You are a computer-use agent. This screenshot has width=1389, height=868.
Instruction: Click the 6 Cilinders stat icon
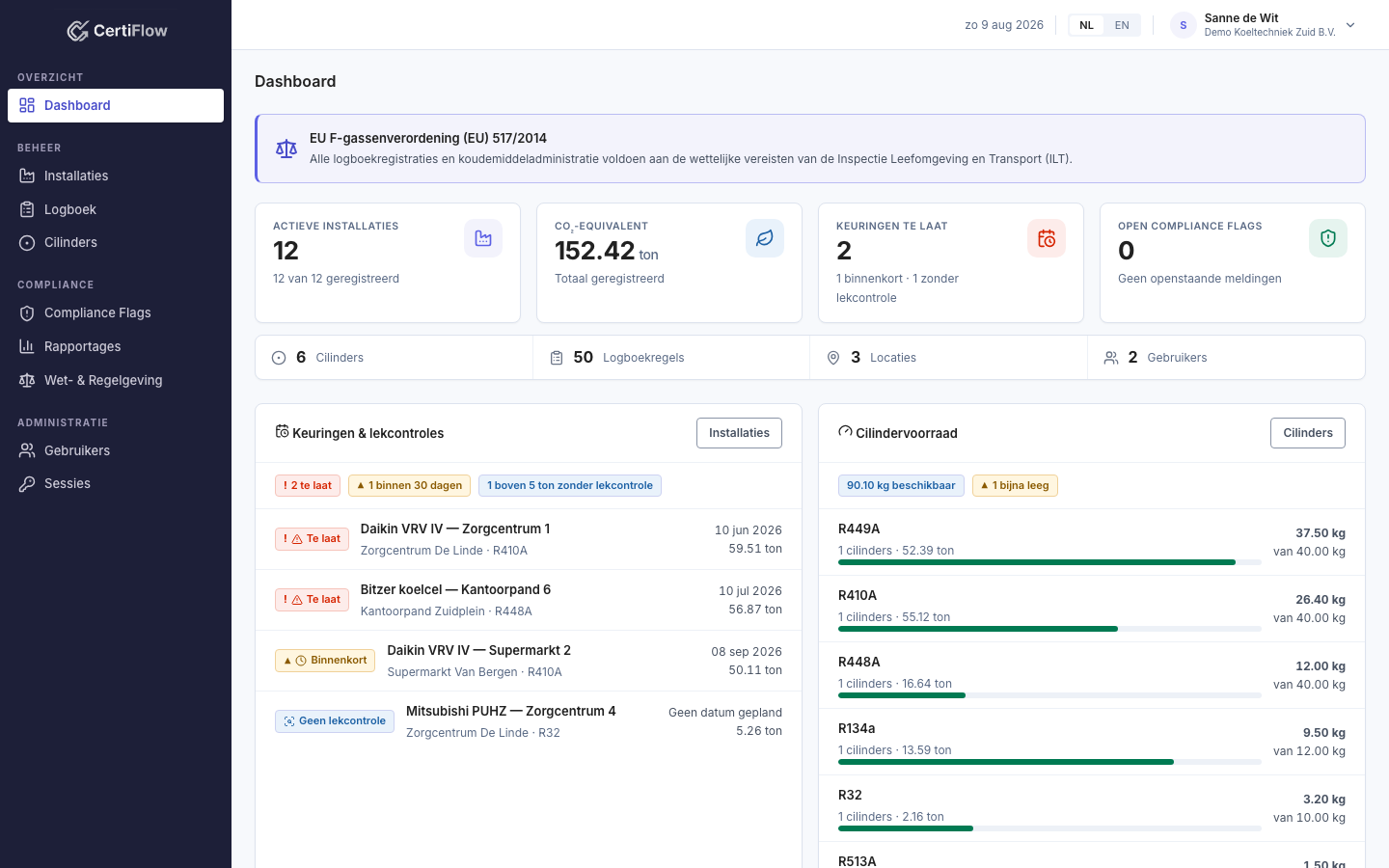click(x=279, y=358)
